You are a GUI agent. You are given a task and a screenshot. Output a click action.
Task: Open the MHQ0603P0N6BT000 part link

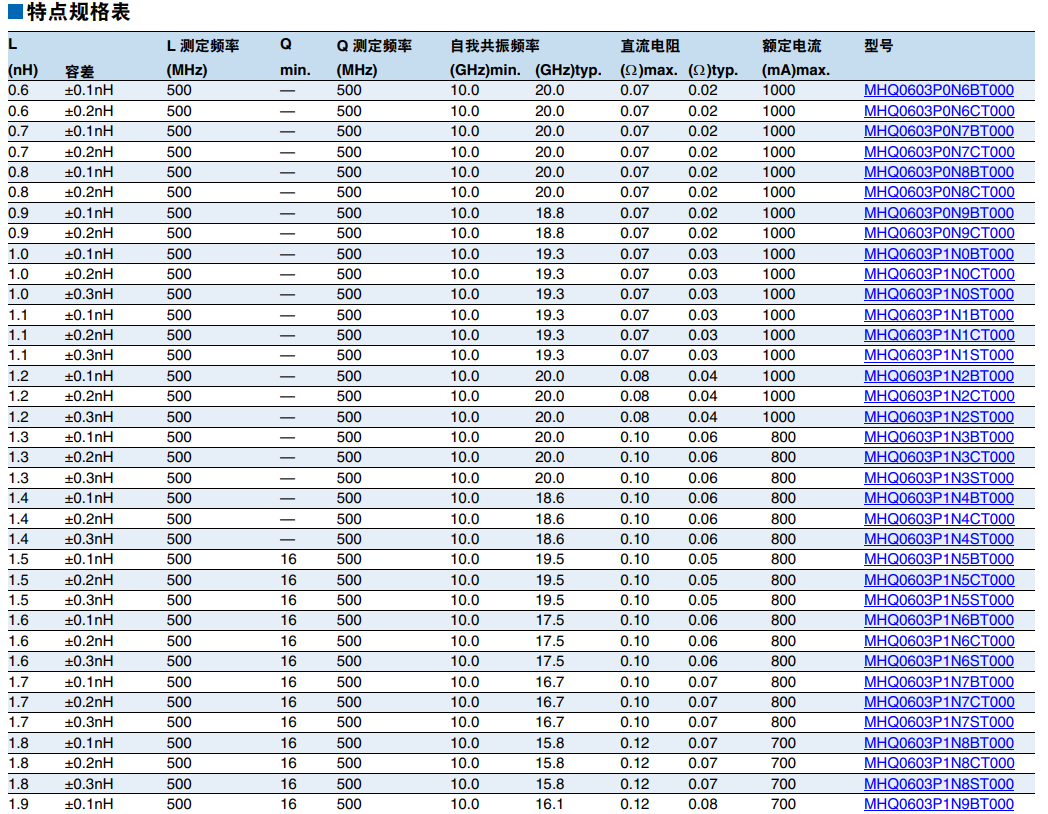[x=939, y=90]
